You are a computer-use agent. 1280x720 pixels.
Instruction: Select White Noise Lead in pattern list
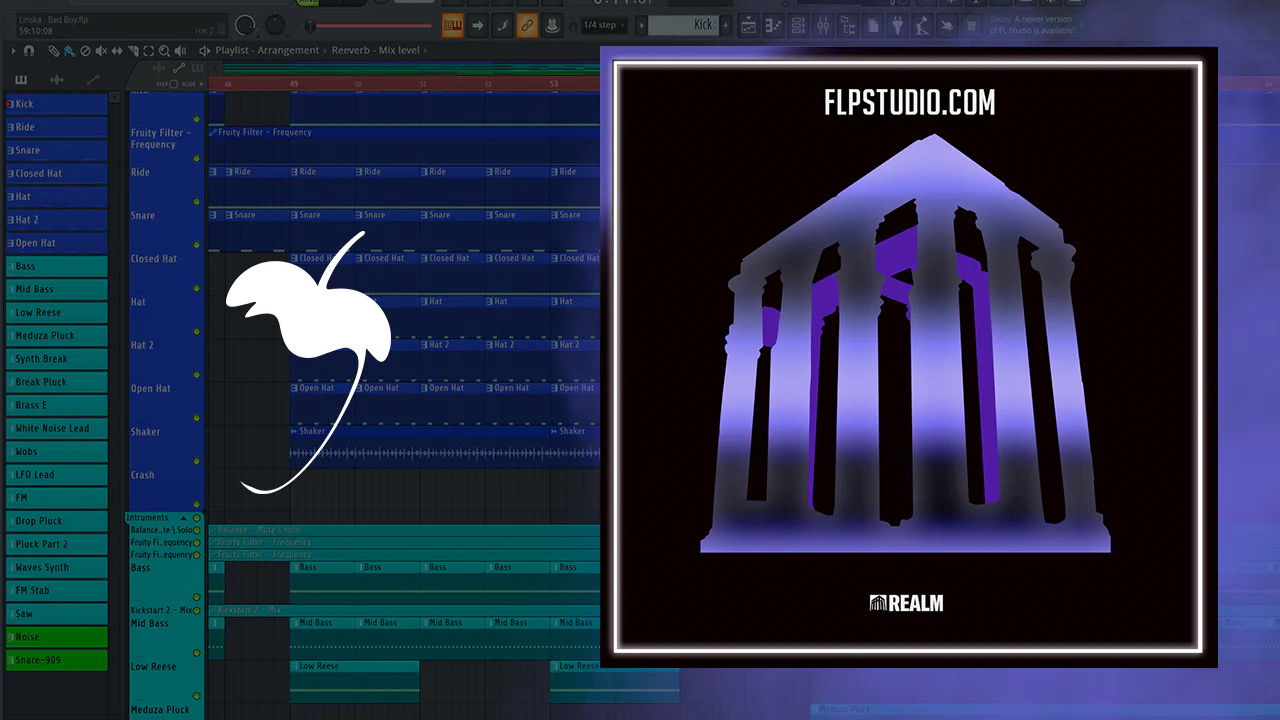[x=57, y=428]
